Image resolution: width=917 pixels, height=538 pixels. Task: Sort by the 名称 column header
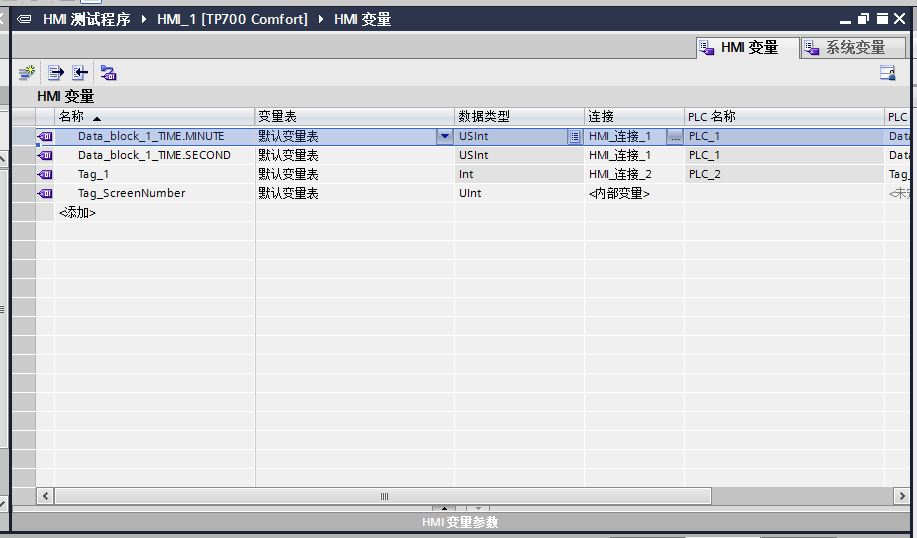click(x=154, y=116)
